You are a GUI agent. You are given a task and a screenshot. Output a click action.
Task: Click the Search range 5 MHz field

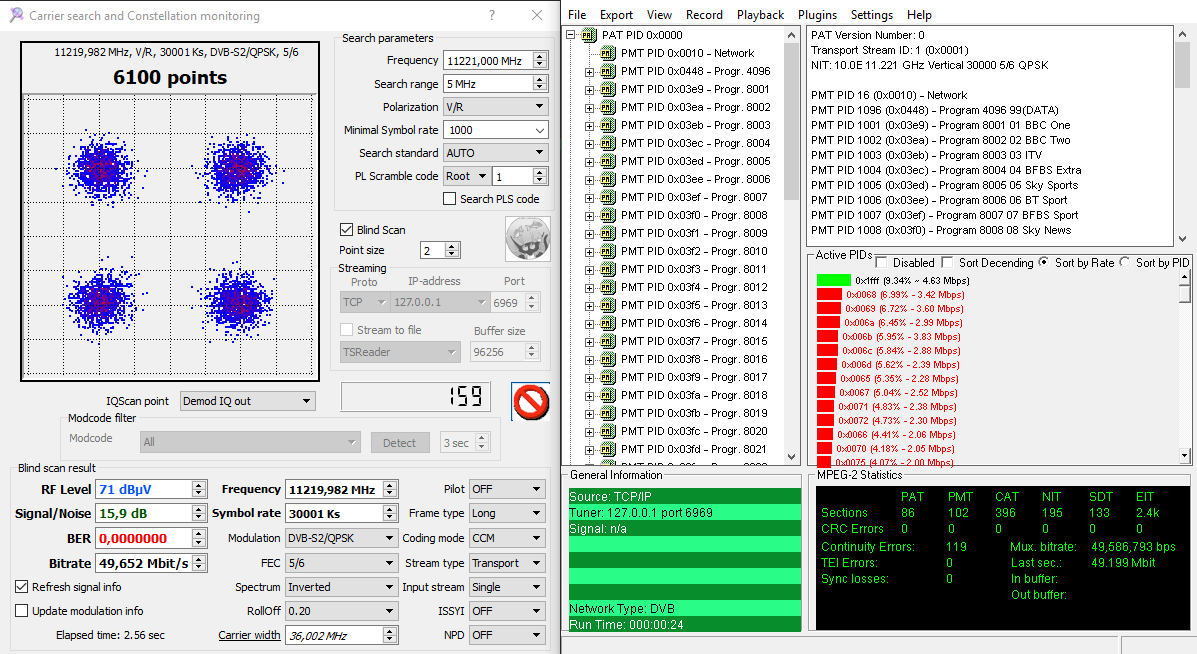coord(488,84)
